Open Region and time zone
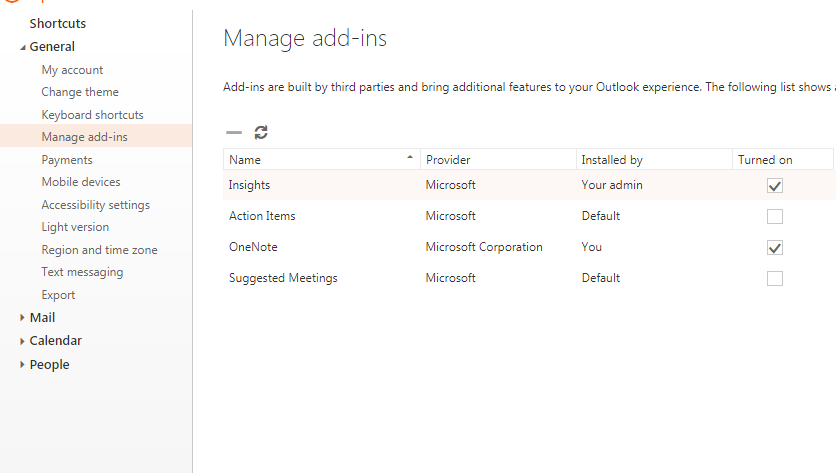 (100, 250)
